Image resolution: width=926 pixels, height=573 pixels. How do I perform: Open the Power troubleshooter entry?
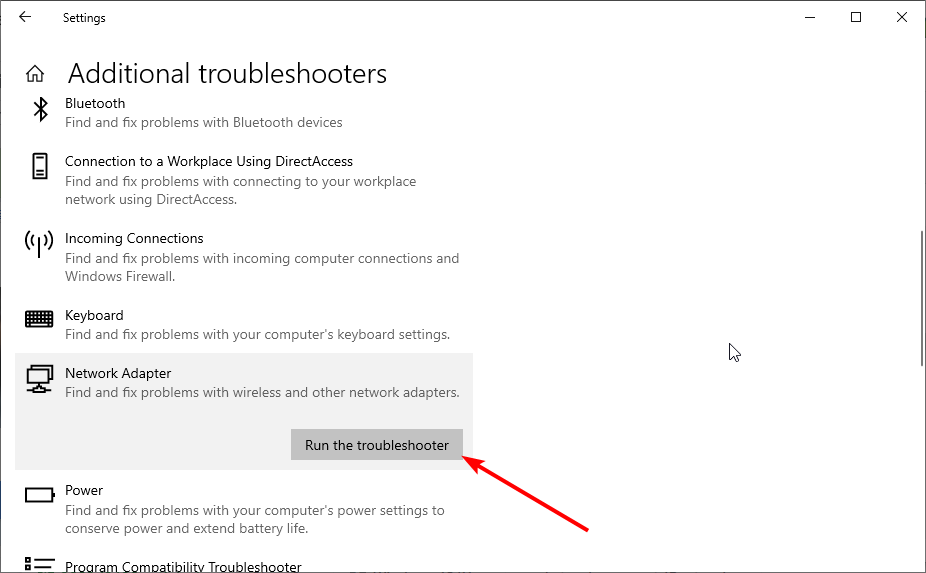(244, 509)
